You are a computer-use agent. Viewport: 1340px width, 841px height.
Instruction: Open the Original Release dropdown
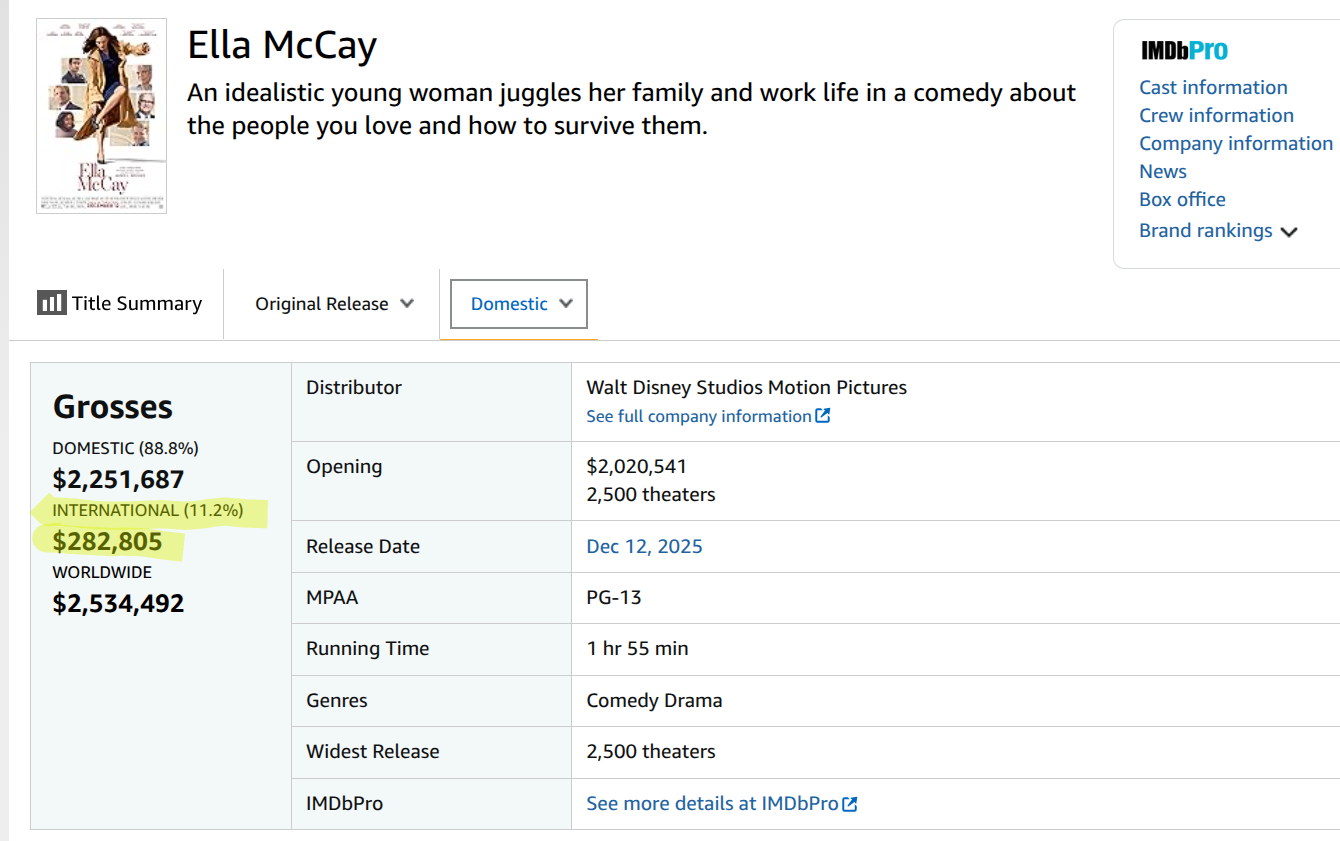(334, 304)
